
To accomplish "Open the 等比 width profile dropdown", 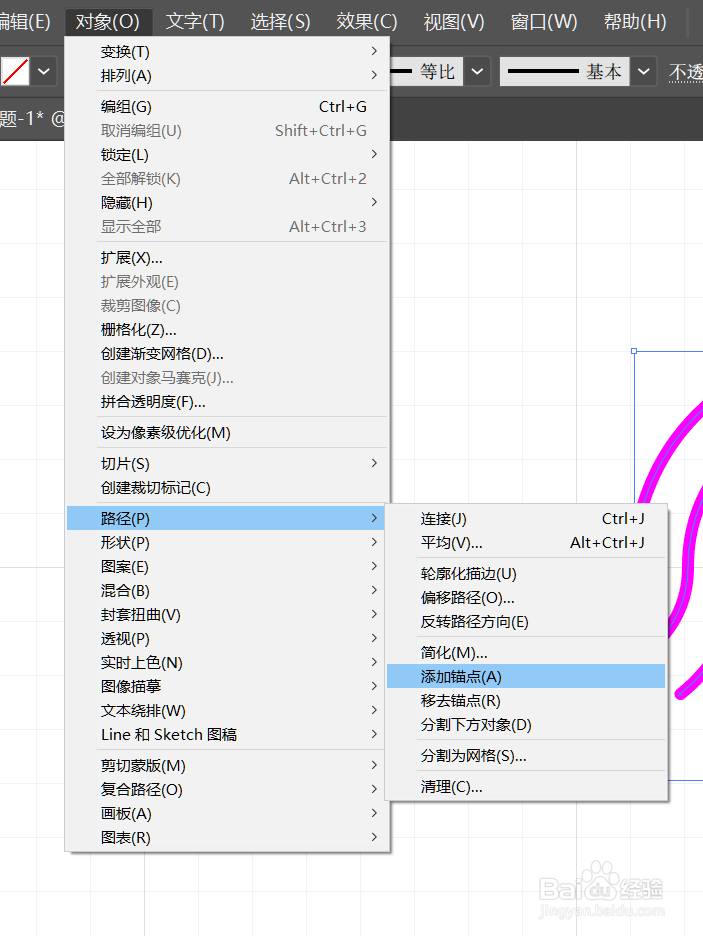I will 477,72.
